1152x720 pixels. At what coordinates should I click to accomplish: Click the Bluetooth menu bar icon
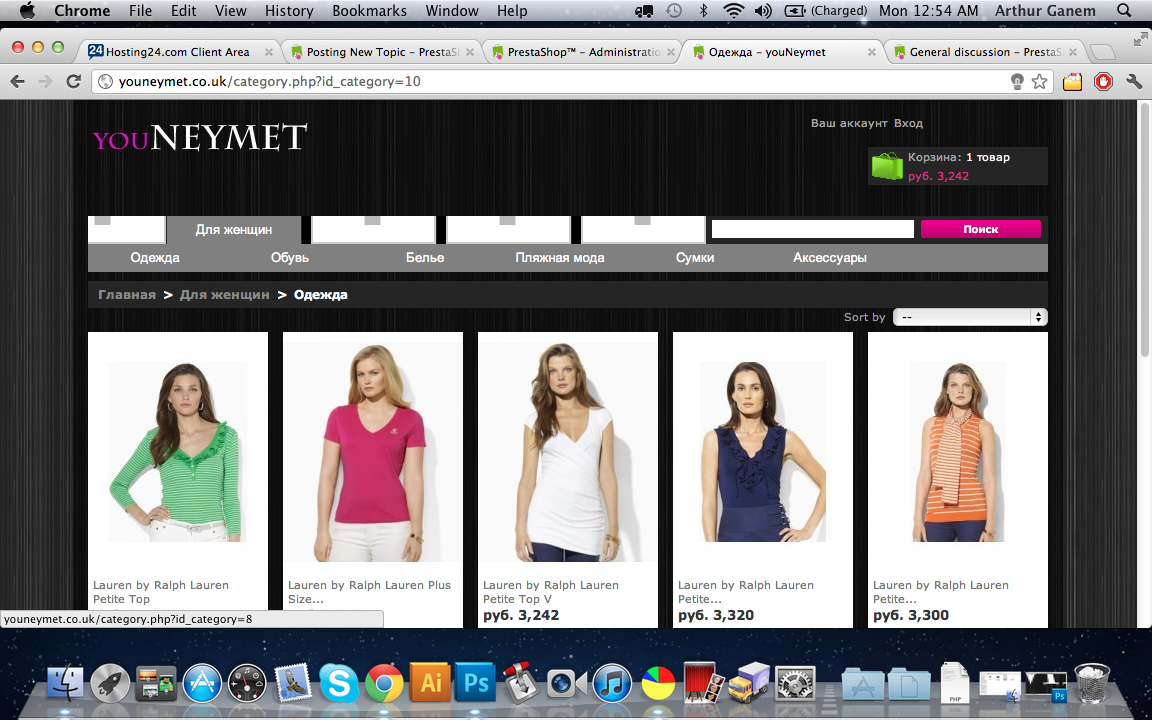click(703, 10)
